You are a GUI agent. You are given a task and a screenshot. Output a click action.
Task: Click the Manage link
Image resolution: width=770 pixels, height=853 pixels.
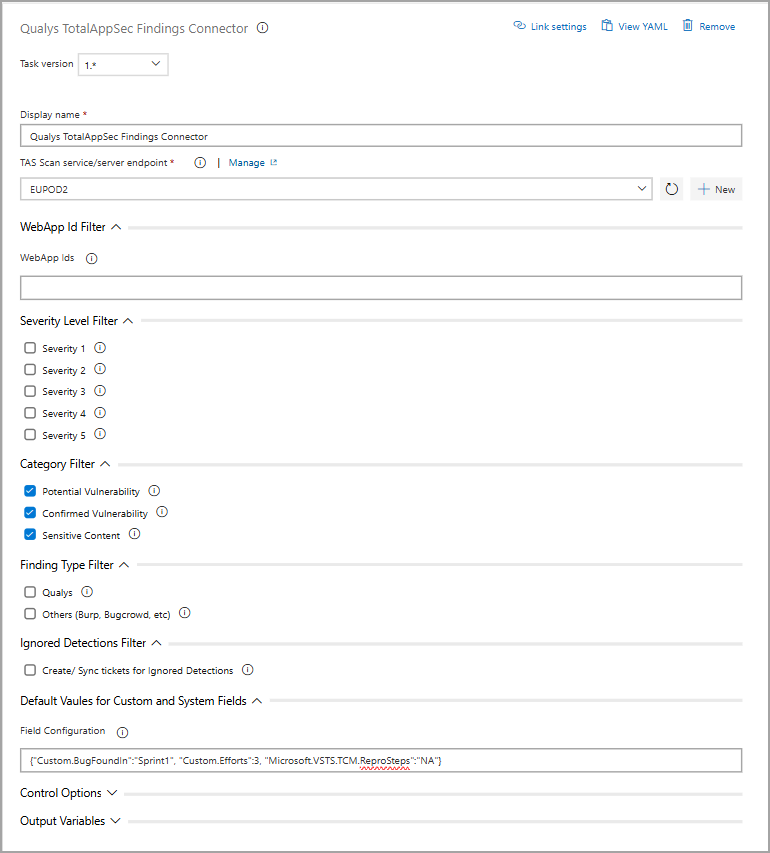coord(247,162)
